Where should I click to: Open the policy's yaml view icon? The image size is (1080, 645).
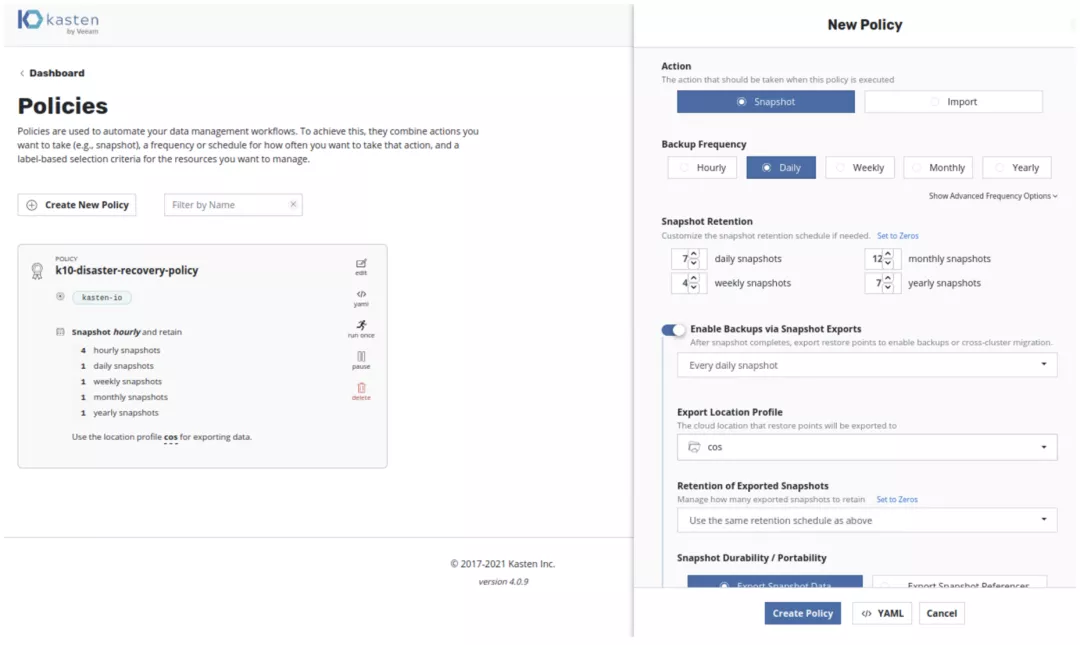pos(361,297)
